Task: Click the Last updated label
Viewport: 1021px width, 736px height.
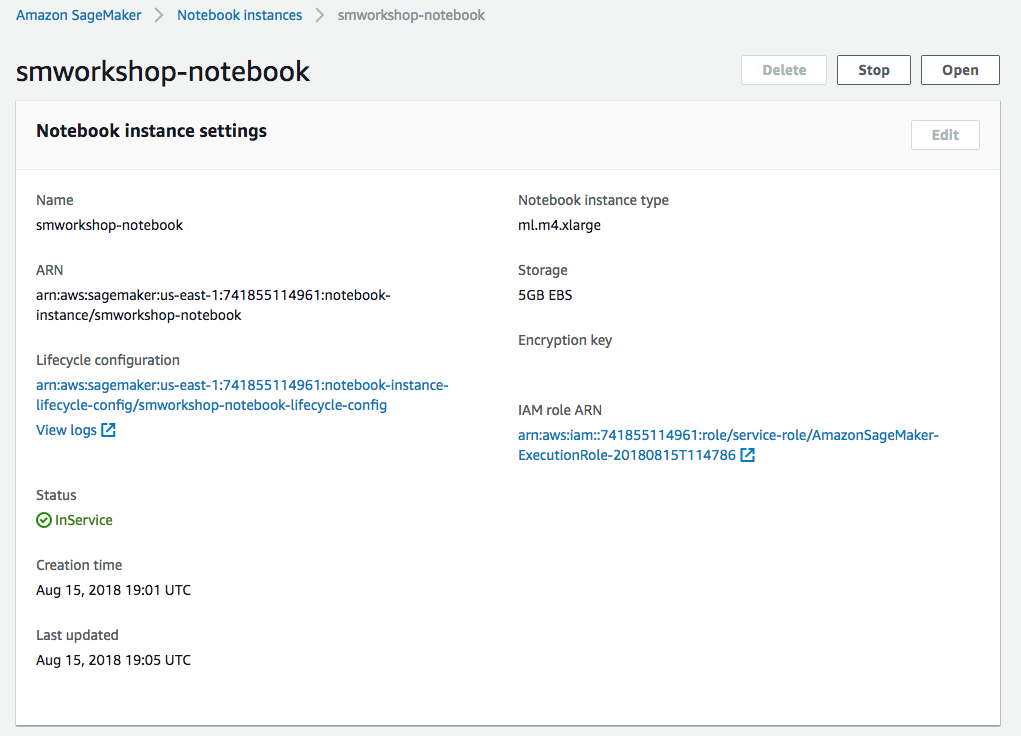Action: 77,635
